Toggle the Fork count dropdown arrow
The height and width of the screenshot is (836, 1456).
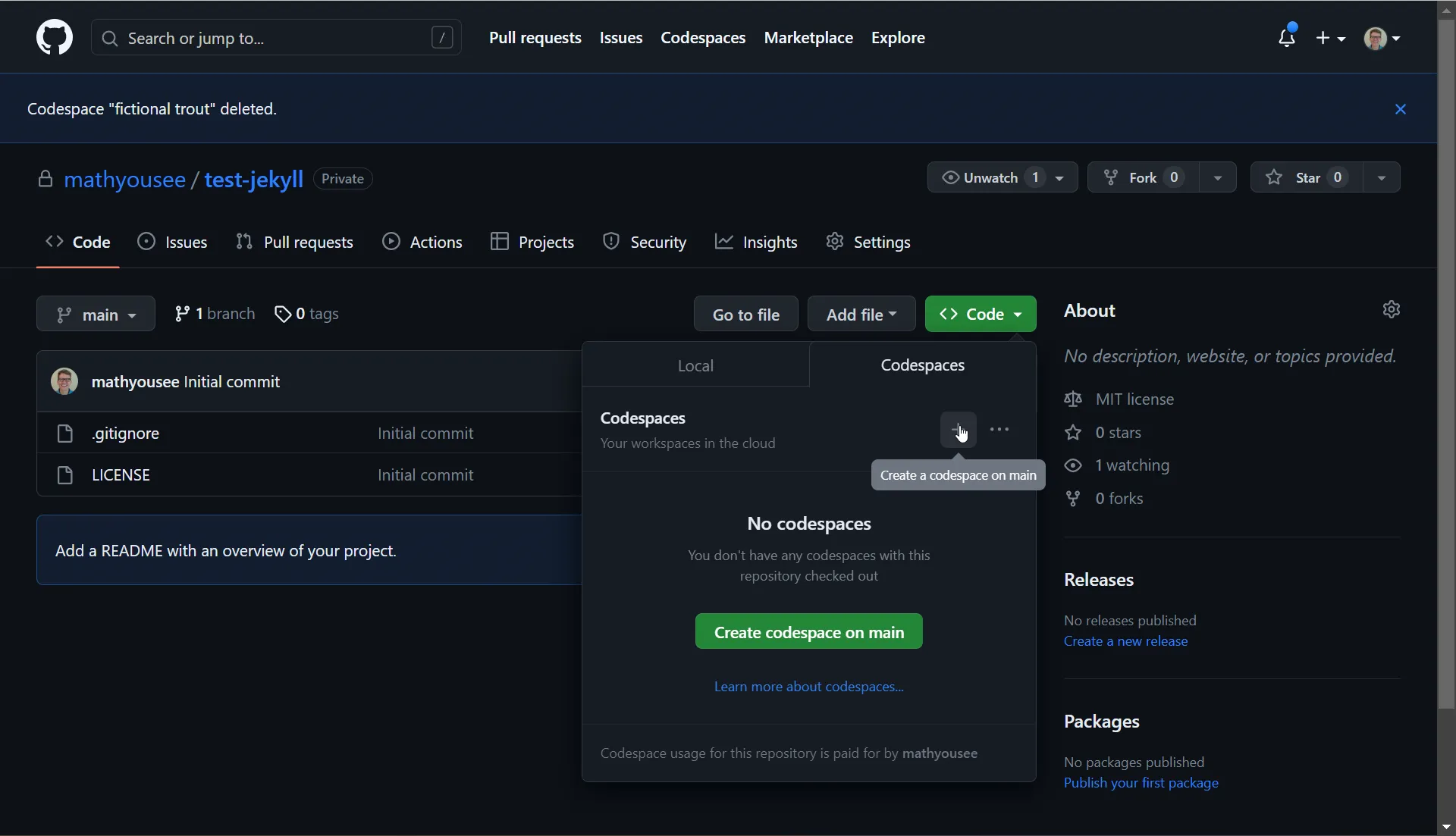(1218, 179)
